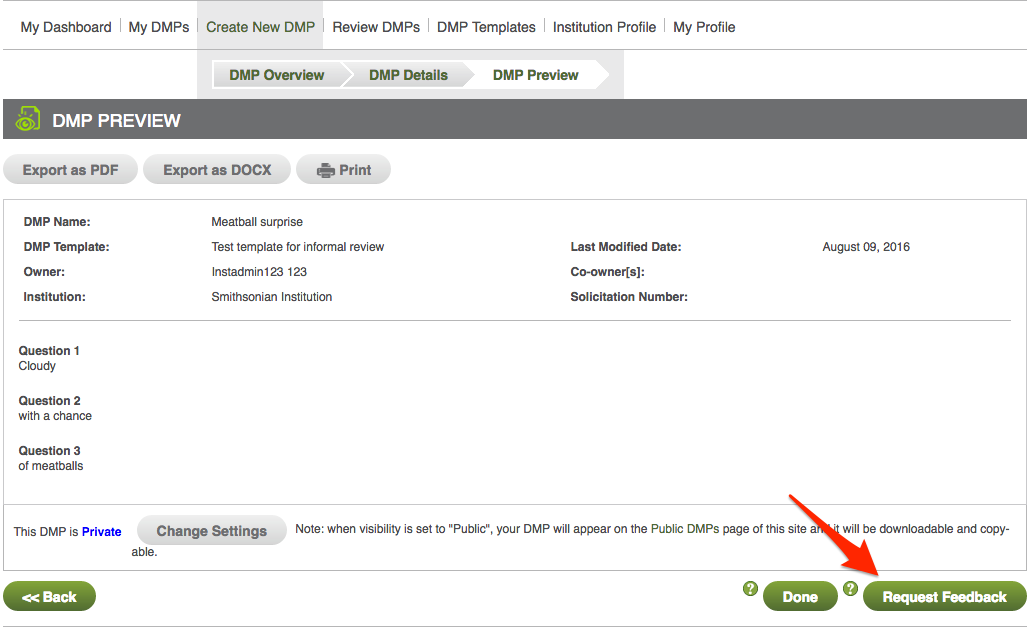This screenshot has width=1031, height=628.
Task: Click the help icon left of Done
Action: point(750,589)
